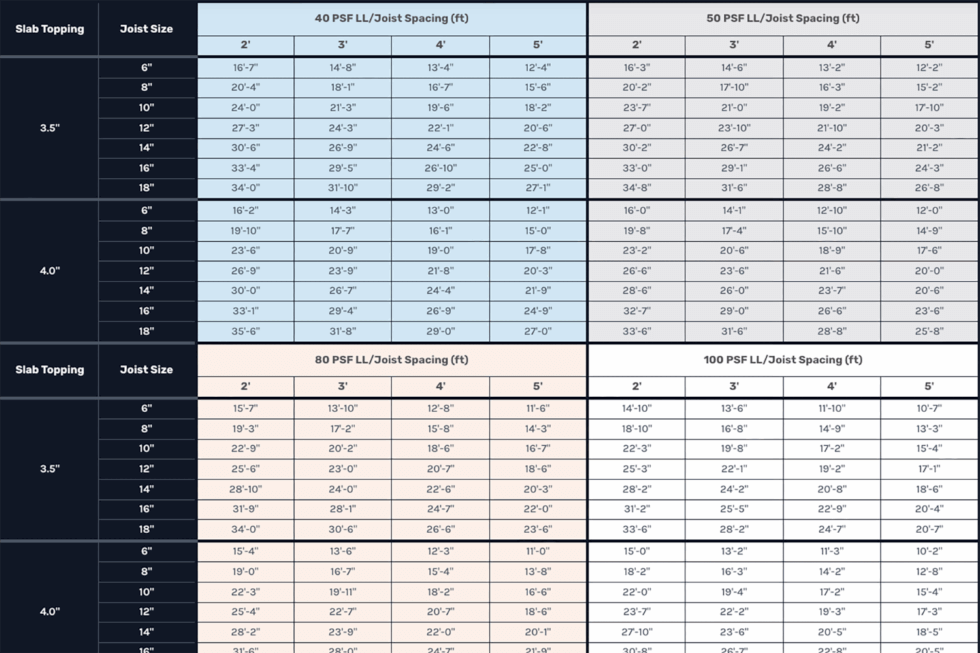The image size is (980, 653).
Task: Click the second Slab Topping header in lower table
Action: [x=49, y=370]
